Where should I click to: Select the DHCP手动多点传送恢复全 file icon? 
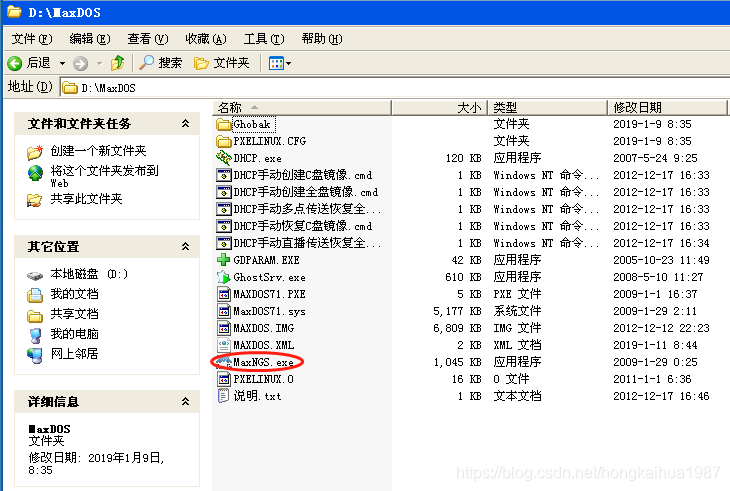coord(224,209)
